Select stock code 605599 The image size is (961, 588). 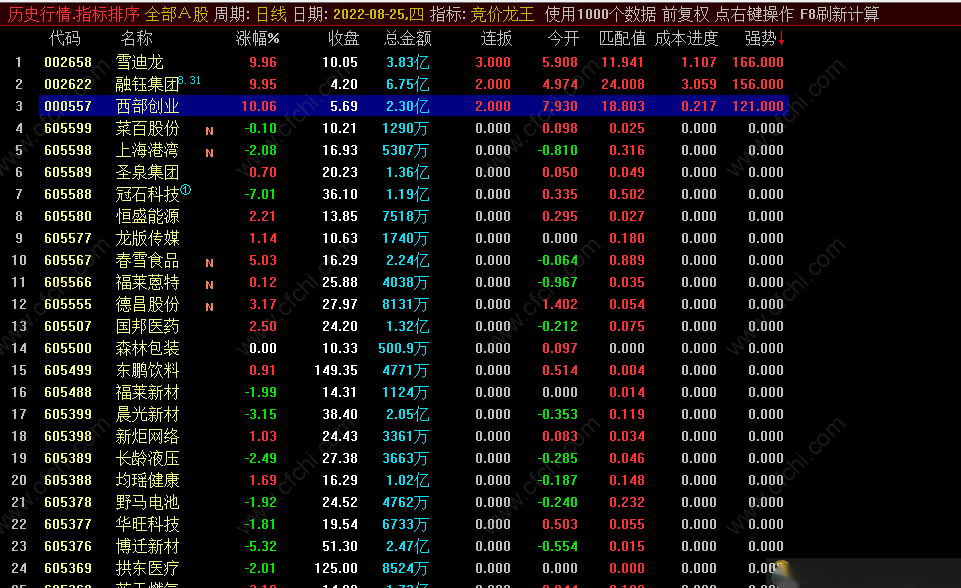click(68, 128)
